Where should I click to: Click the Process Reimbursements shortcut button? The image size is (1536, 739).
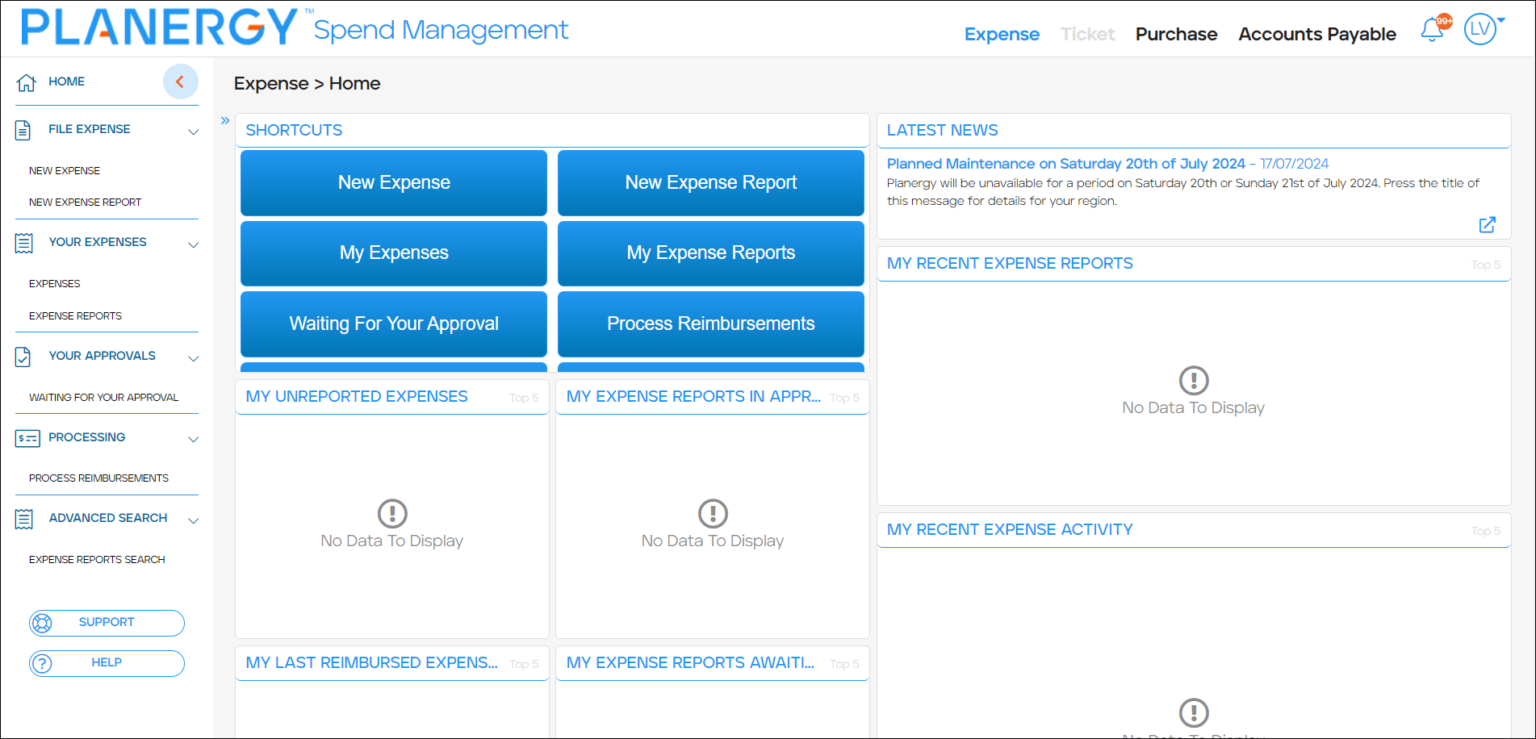coord(710,323)
